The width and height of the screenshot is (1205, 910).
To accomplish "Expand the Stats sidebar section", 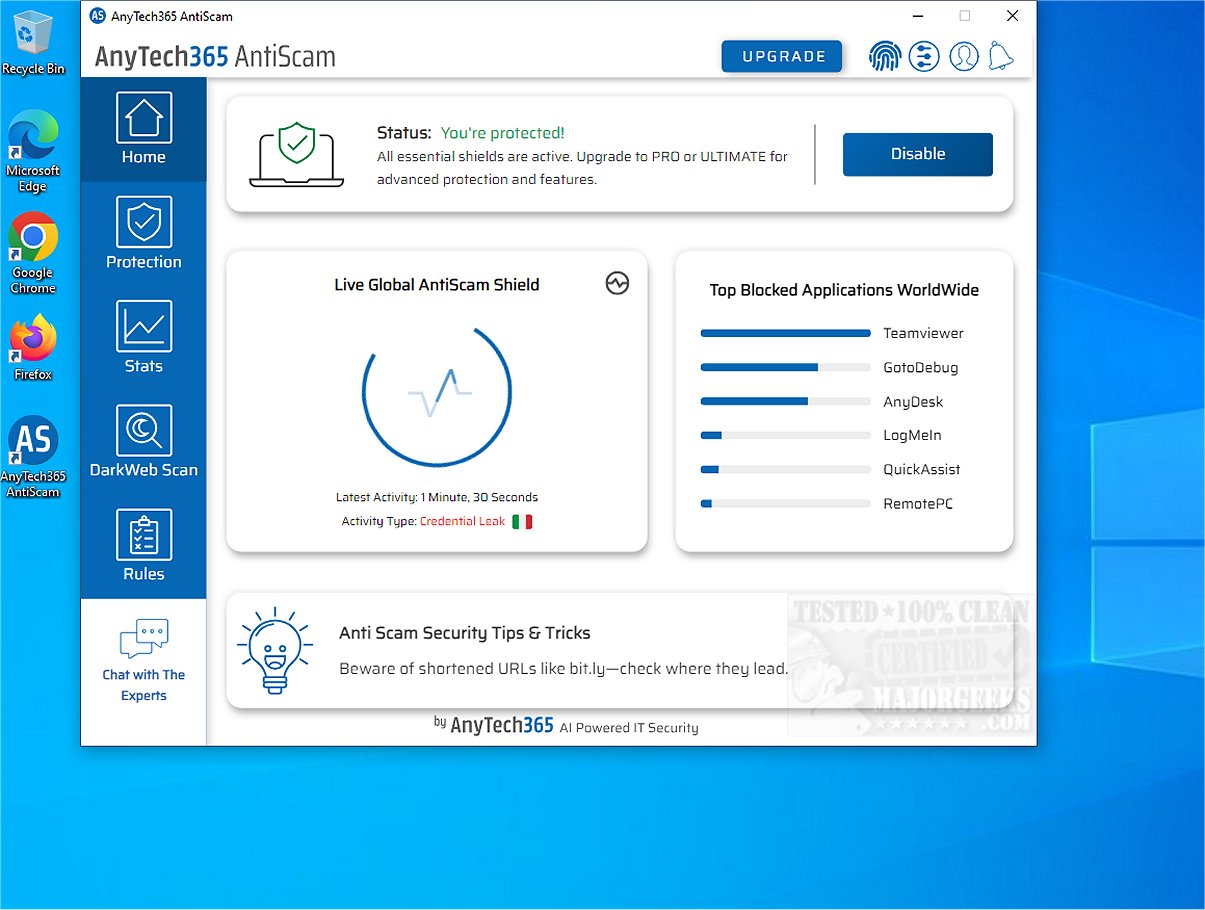I will coord(143,337).
